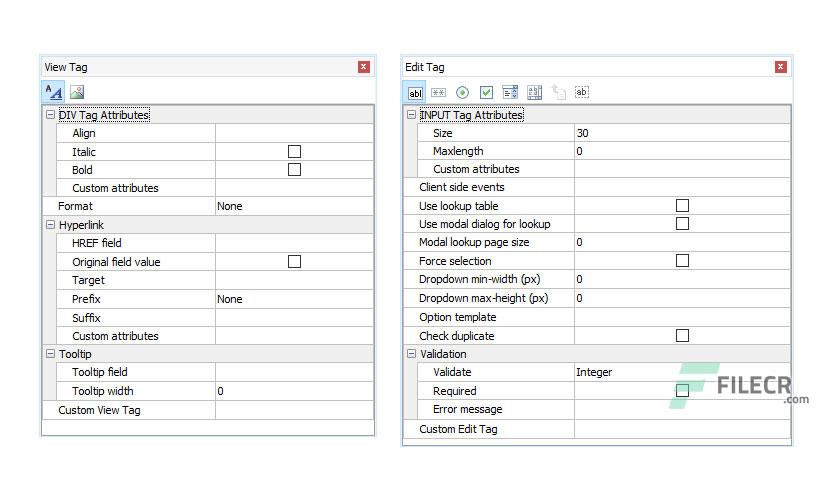
Task: Collapse the DIV Tag Attributes section
Action: 50,115
